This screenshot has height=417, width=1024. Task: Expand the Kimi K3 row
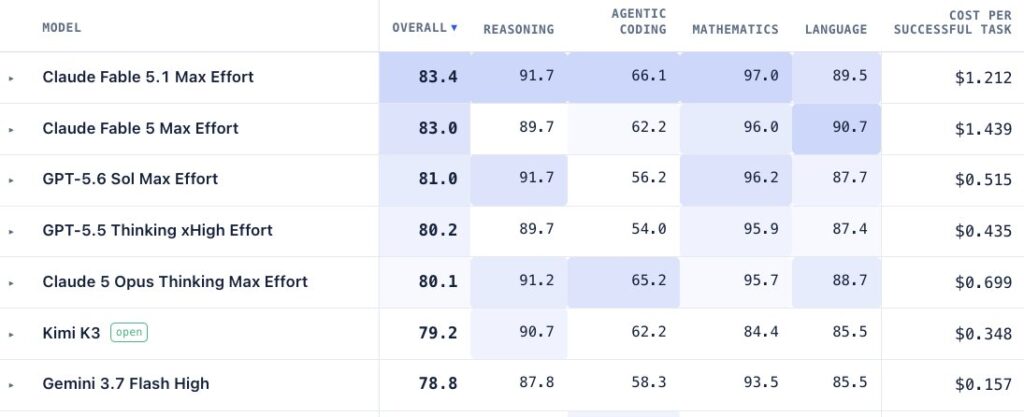[x=10, y=333]
